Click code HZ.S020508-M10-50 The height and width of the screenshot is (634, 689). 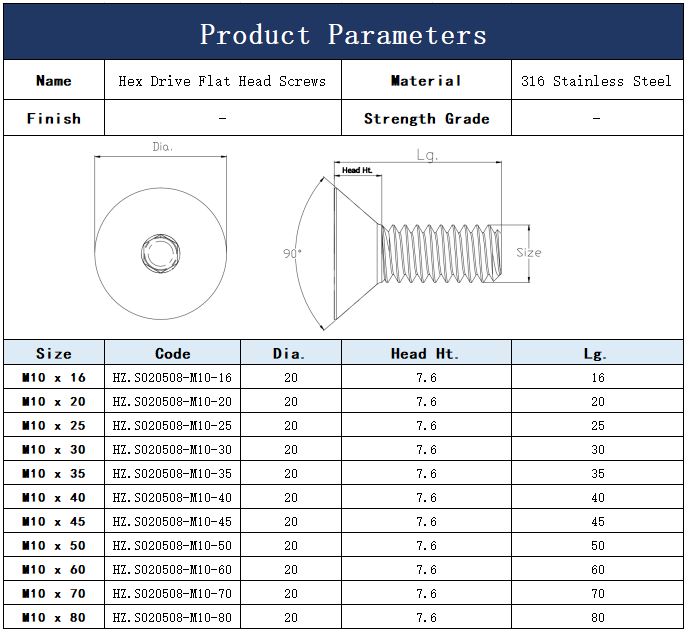[x=172, y=545]
